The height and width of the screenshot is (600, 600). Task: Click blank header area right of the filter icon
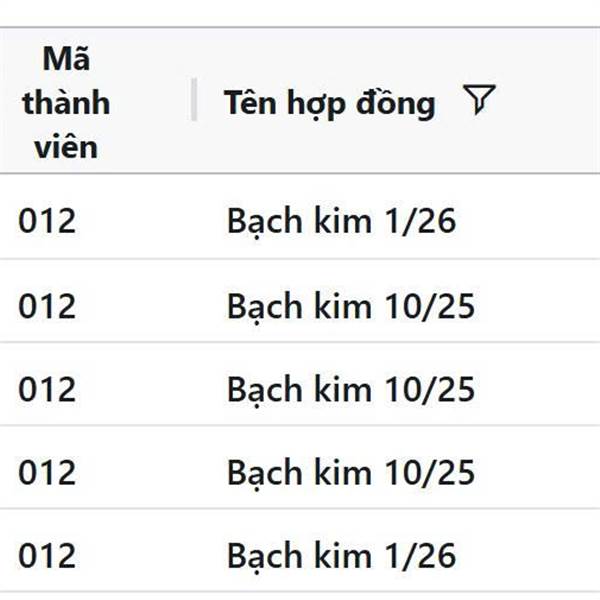[x=548, y=100]
